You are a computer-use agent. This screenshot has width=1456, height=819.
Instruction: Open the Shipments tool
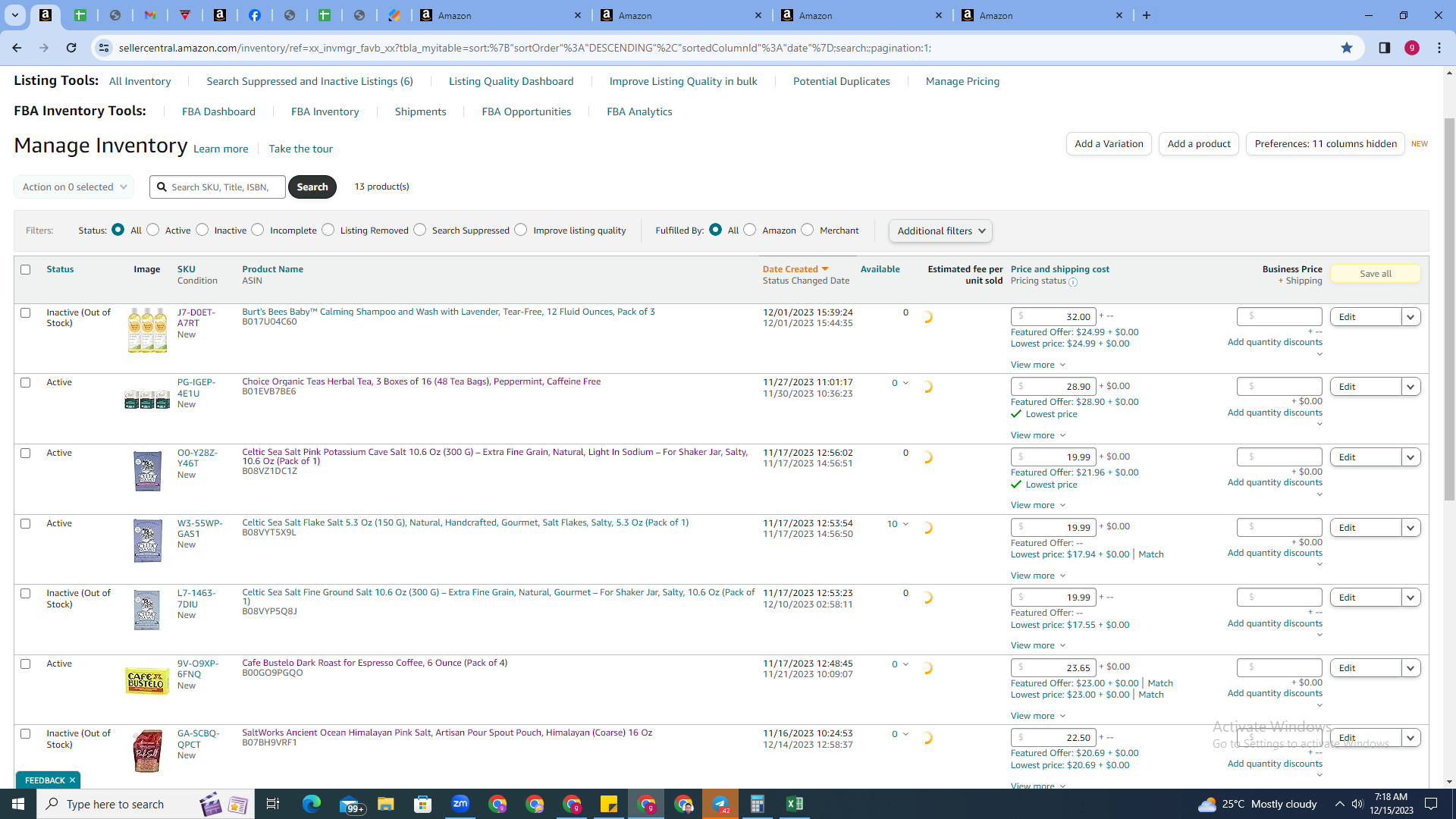[420, 111]
